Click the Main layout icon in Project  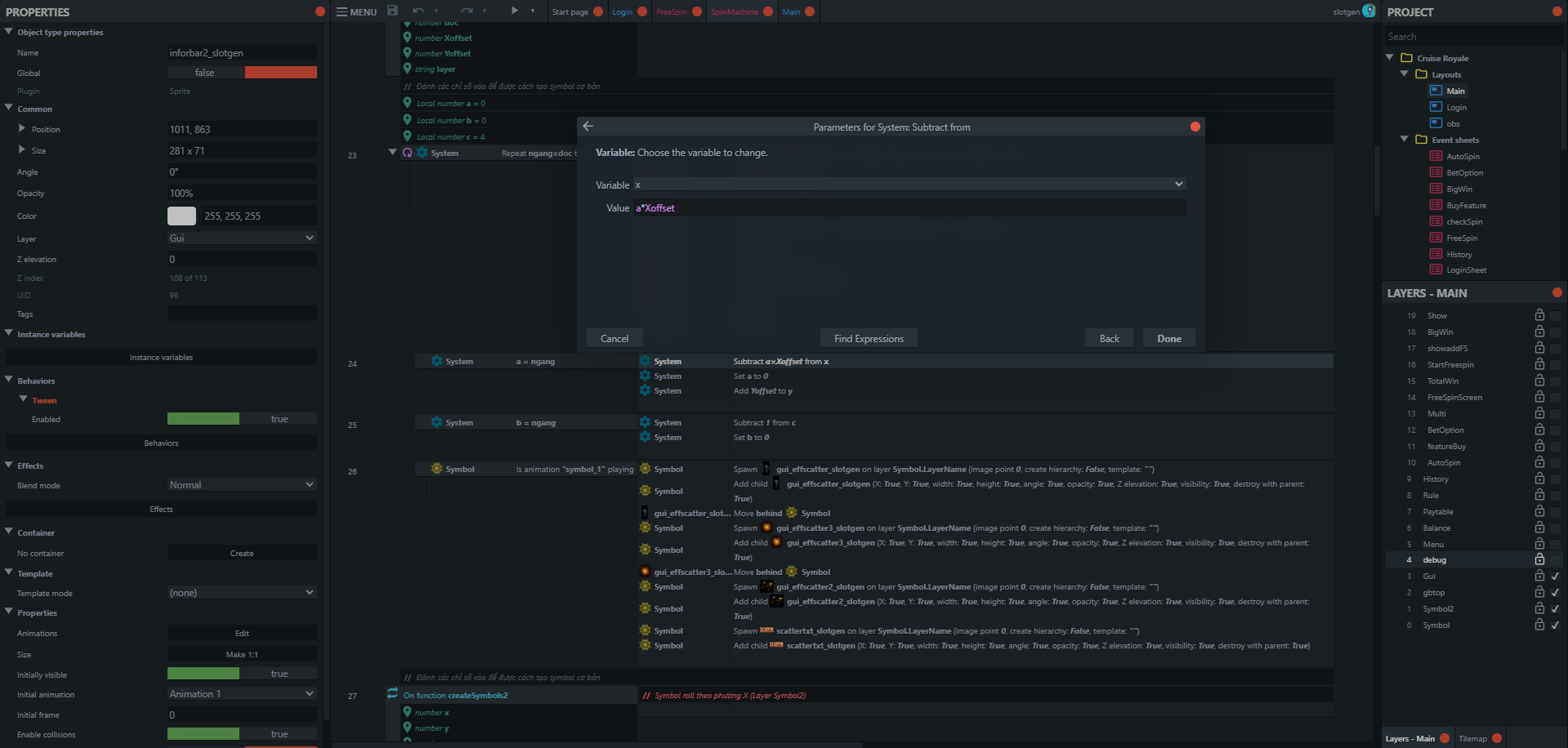click(1436, 91)
